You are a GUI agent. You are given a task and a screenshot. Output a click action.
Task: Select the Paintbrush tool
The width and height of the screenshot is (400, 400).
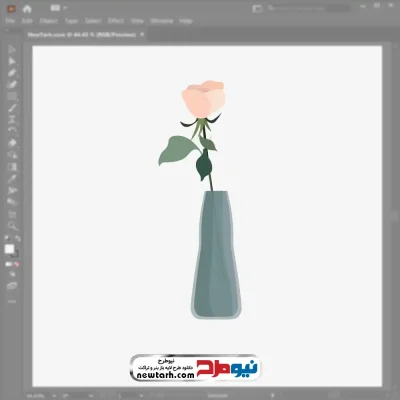pos(12,108)
